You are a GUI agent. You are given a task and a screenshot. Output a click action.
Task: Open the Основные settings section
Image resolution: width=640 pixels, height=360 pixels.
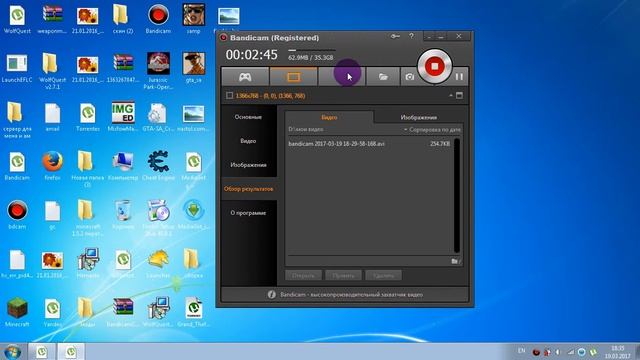point(248,117)
